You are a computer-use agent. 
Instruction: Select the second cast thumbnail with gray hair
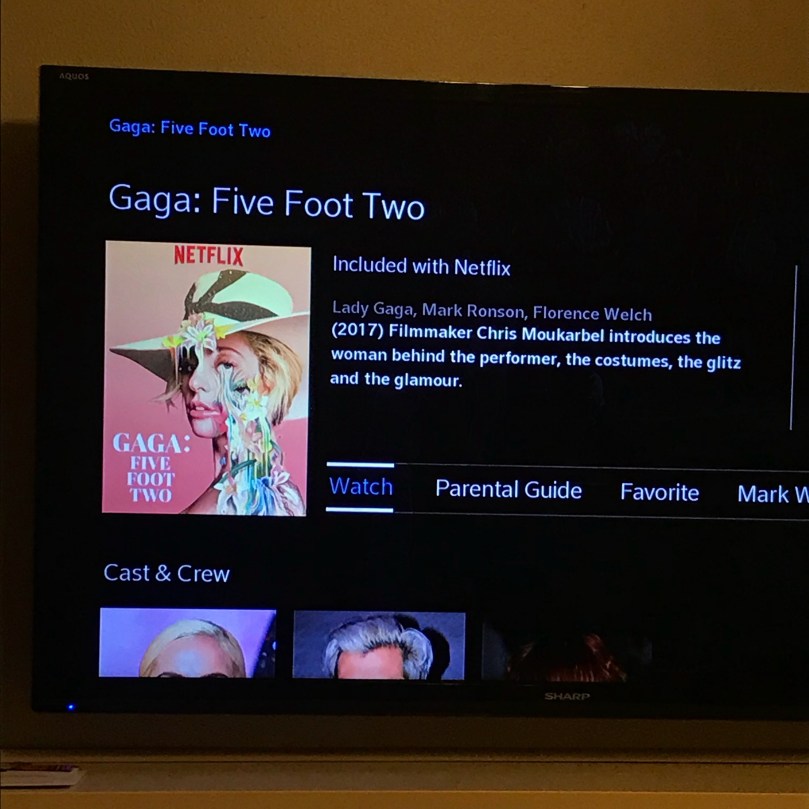pyautogui.click(x=379, y=645)
